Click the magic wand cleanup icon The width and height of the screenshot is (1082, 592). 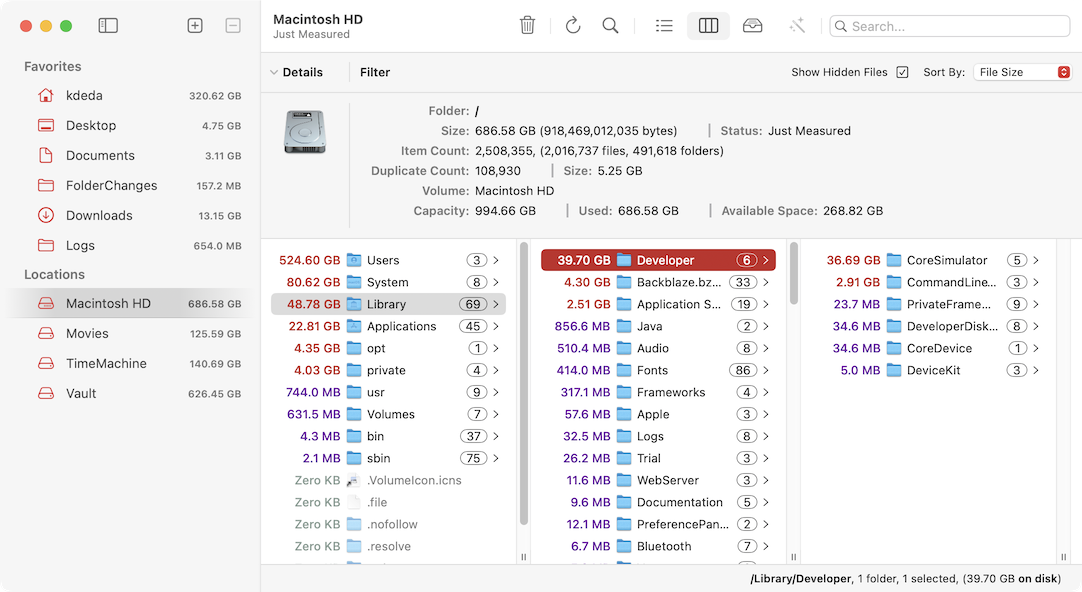click(797, 25)
